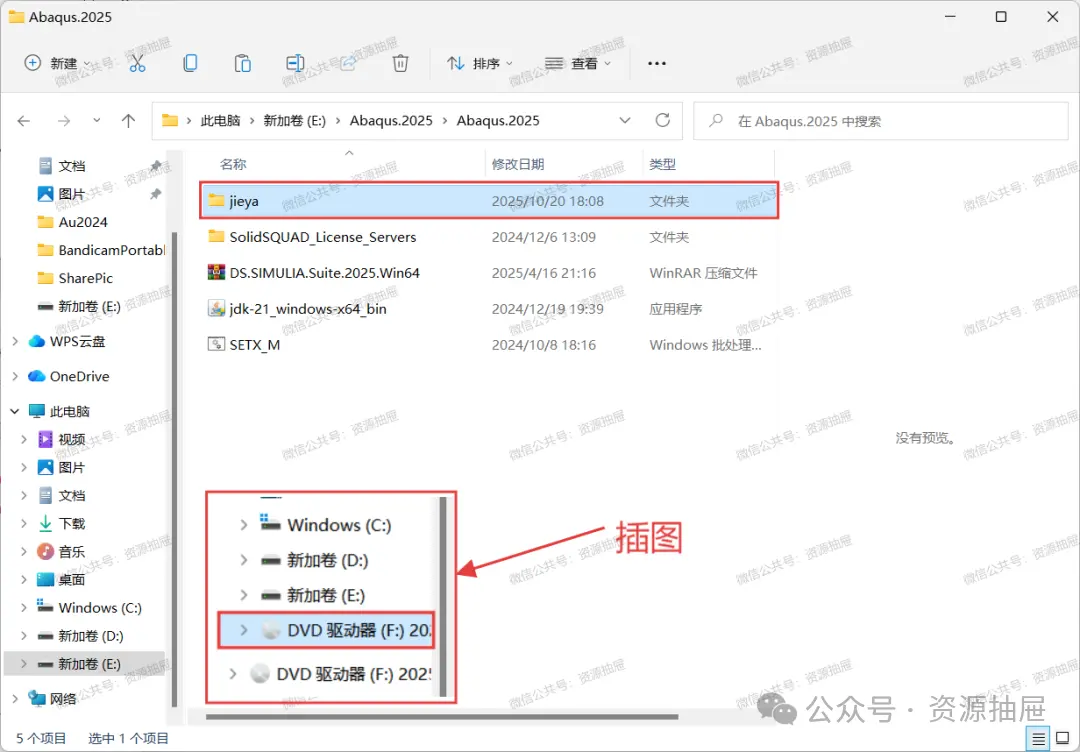The image size is (1080, 752).
Task: Click the Copy icon in toolbar
Action: (190, 63)
